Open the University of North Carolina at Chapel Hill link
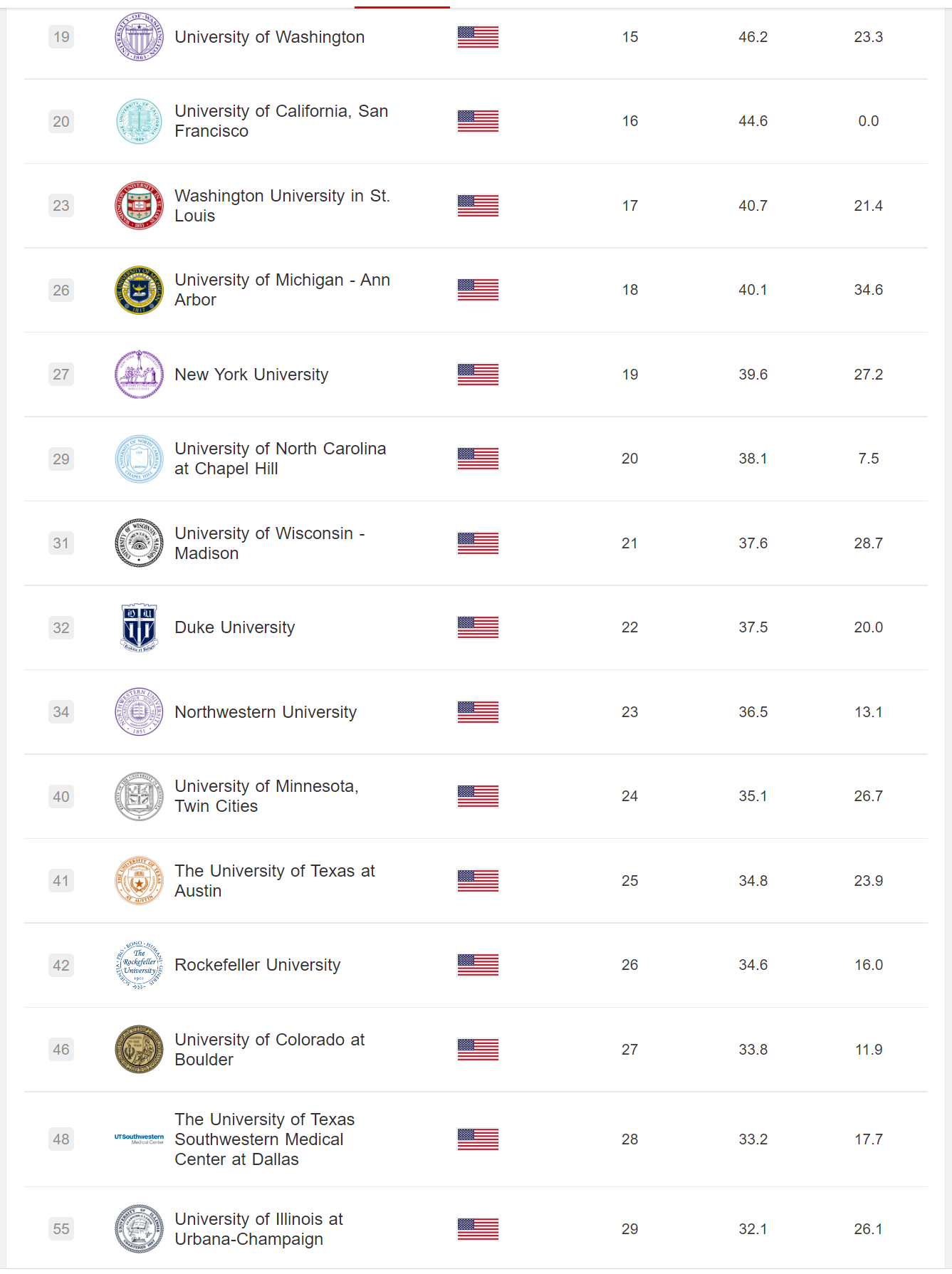The width and height of the screenshot is (952, 1274). 280,459
